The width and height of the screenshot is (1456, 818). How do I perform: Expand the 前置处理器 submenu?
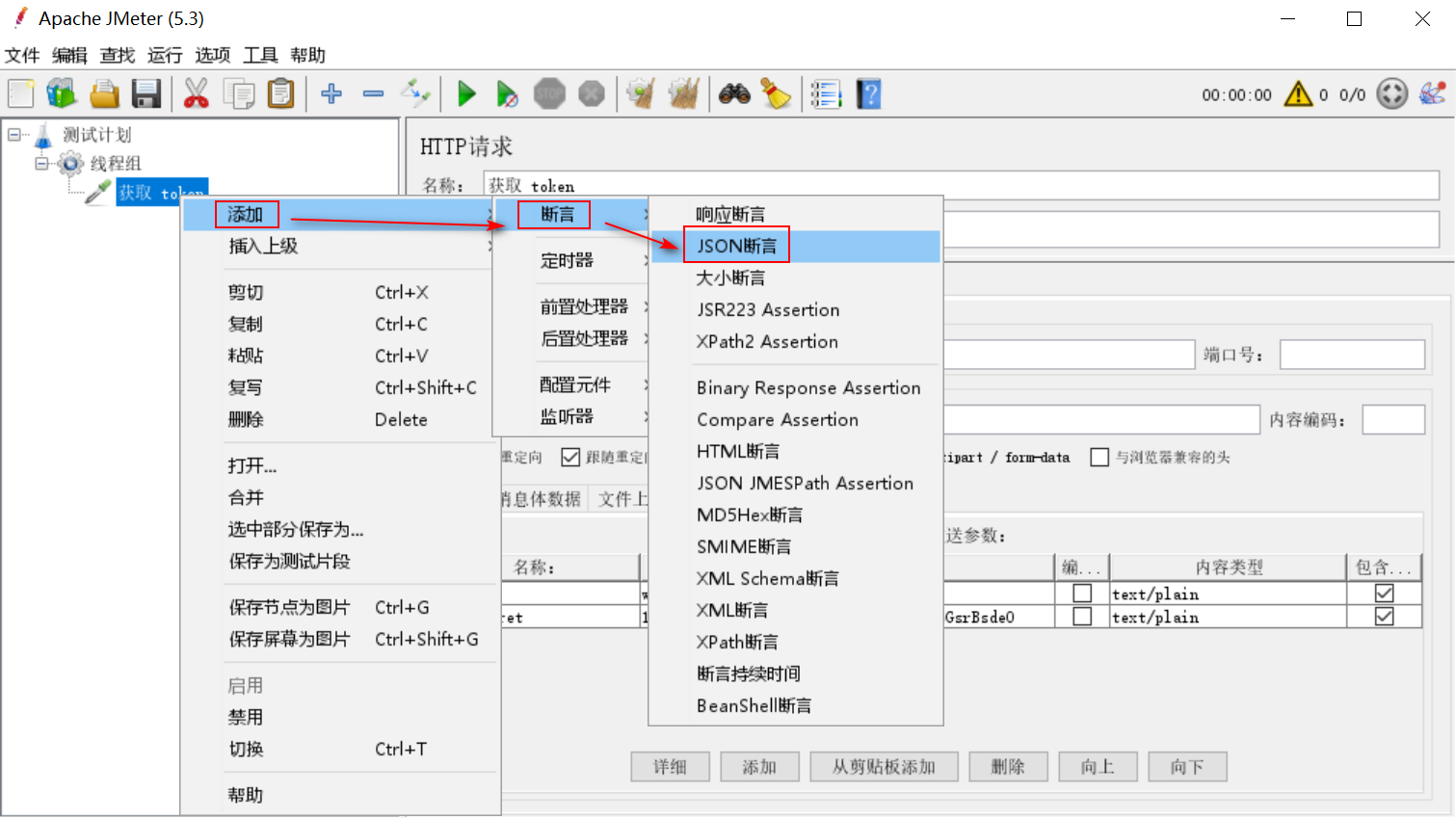click(570, 306)
